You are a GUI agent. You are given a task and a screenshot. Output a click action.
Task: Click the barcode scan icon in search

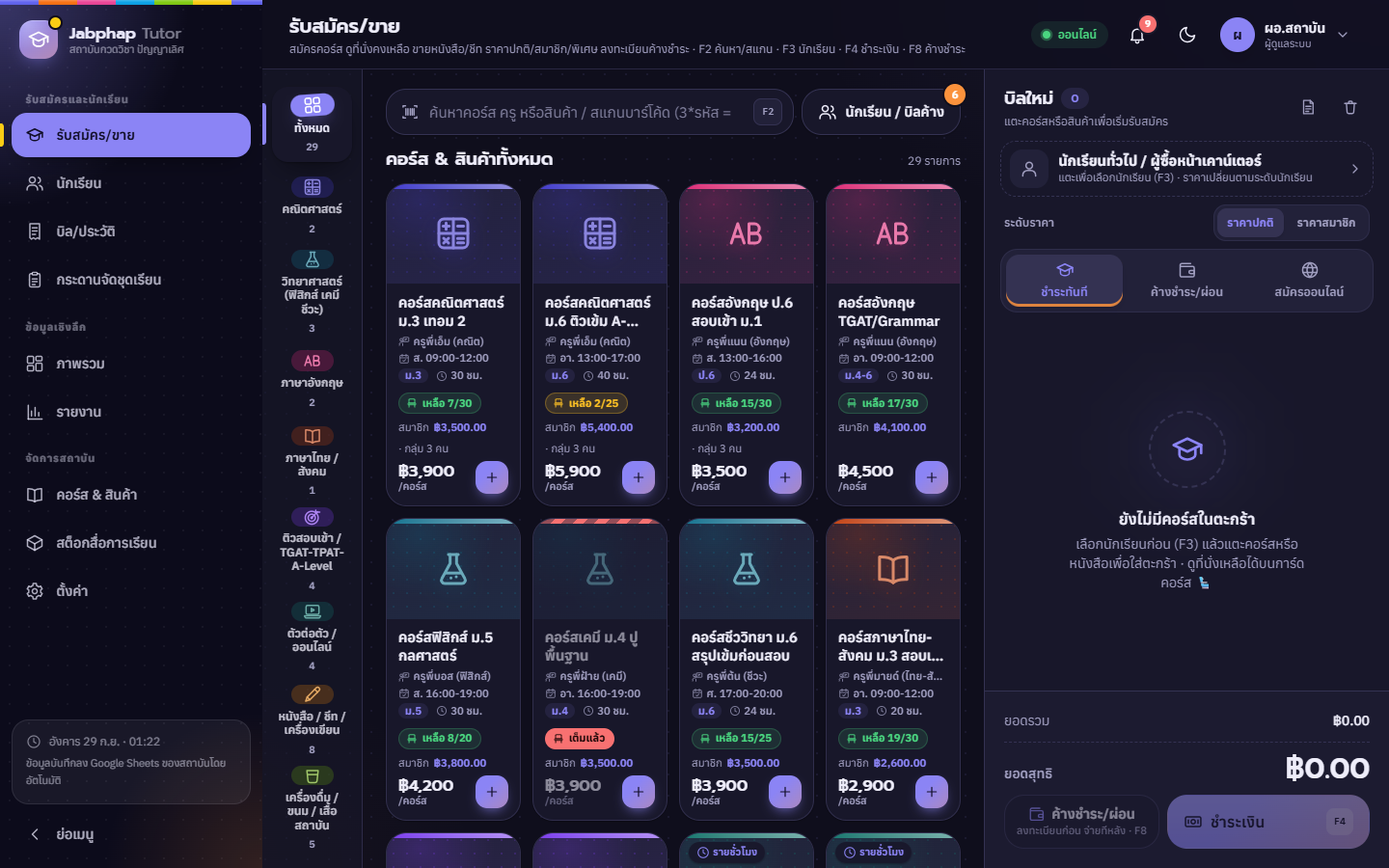point(410,112)
